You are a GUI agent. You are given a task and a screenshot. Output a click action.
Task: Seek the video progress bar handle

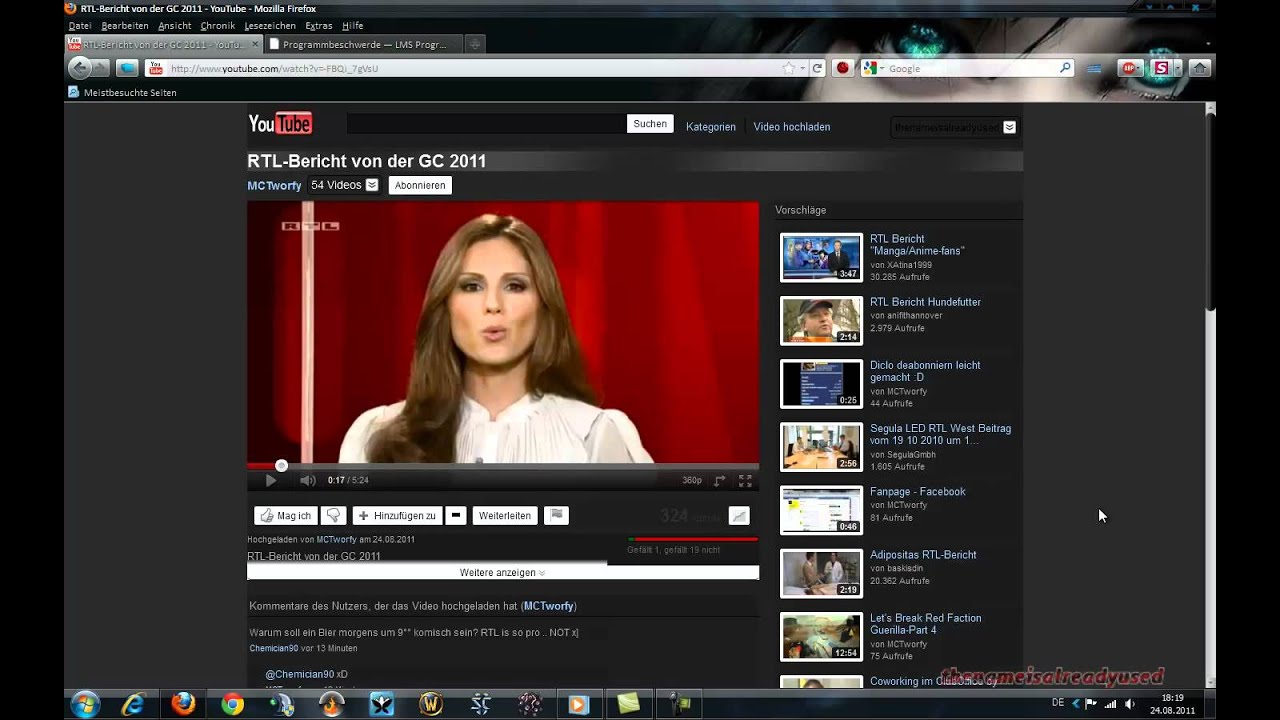[x=281, y=465]
